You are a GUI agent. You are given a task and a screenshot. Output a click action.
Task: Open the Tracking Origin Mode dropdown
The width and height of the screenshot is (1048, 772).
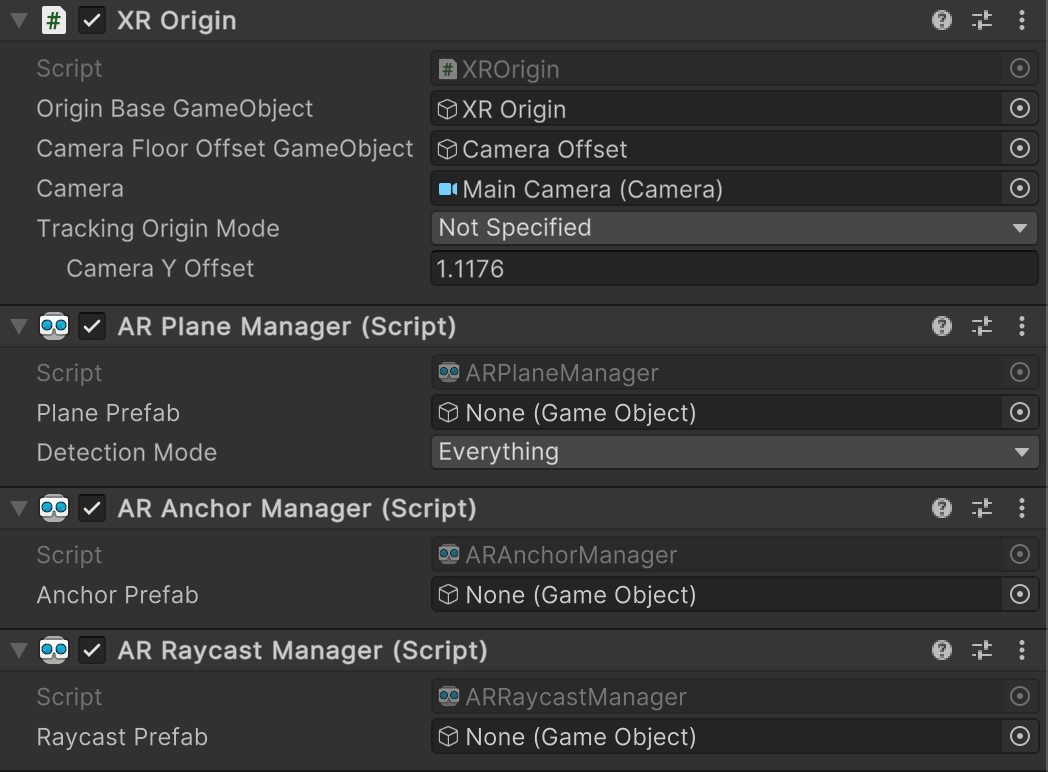pyautogui.click(x=734, y=228)
